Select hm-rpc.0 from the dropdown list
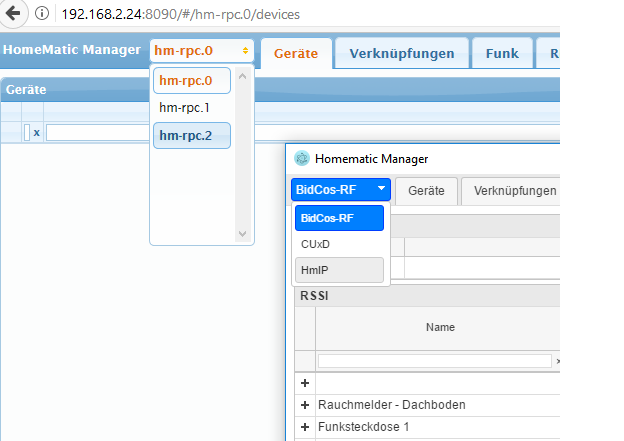This screenshot has height=441, width=624. 192,80
